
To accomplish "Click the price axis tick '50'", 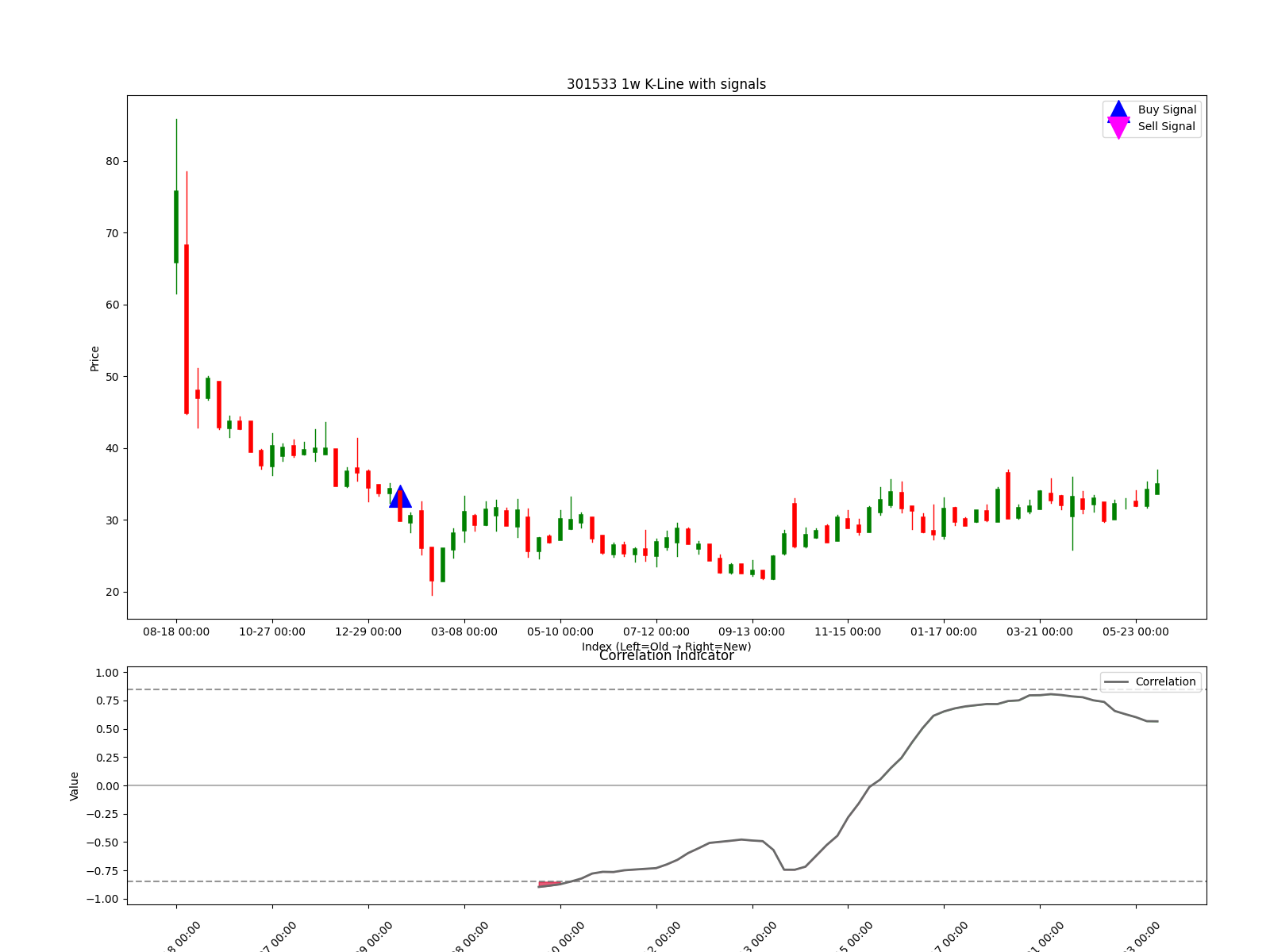I will 113,377.
